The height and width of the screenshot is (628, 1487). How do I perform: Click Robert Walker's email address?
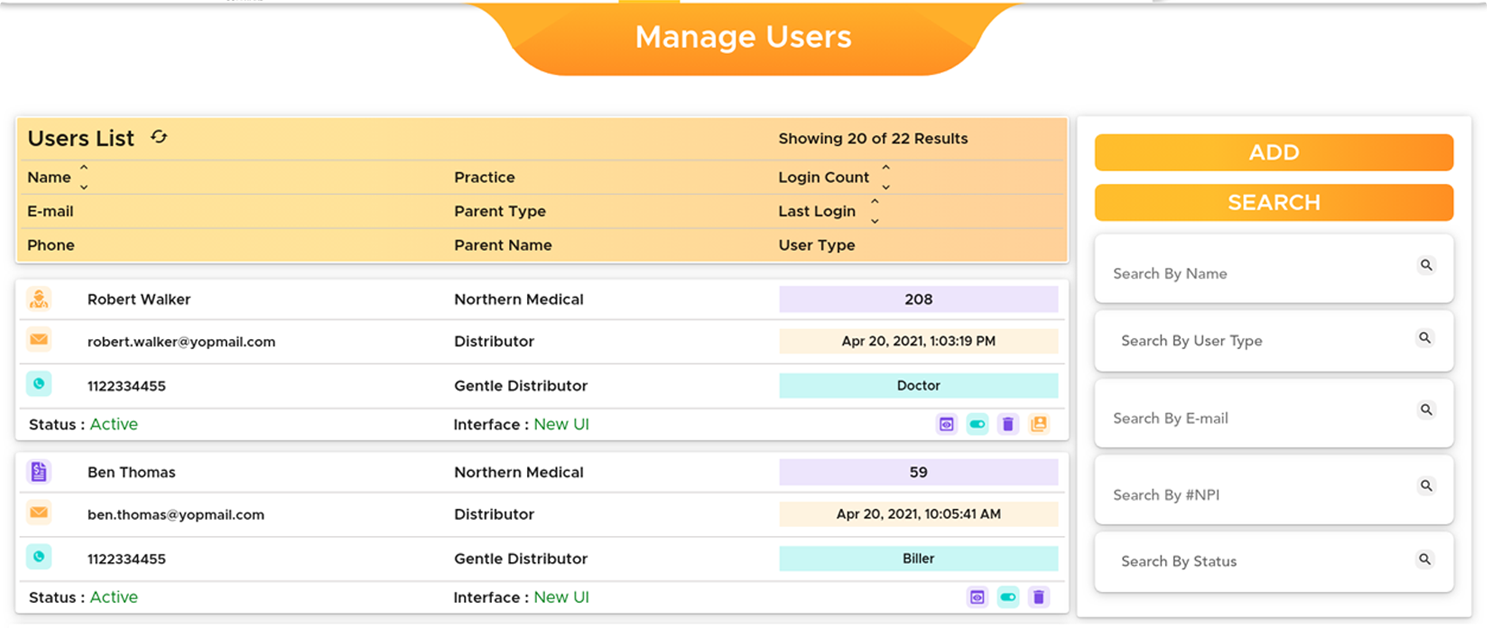coord(181,342)
